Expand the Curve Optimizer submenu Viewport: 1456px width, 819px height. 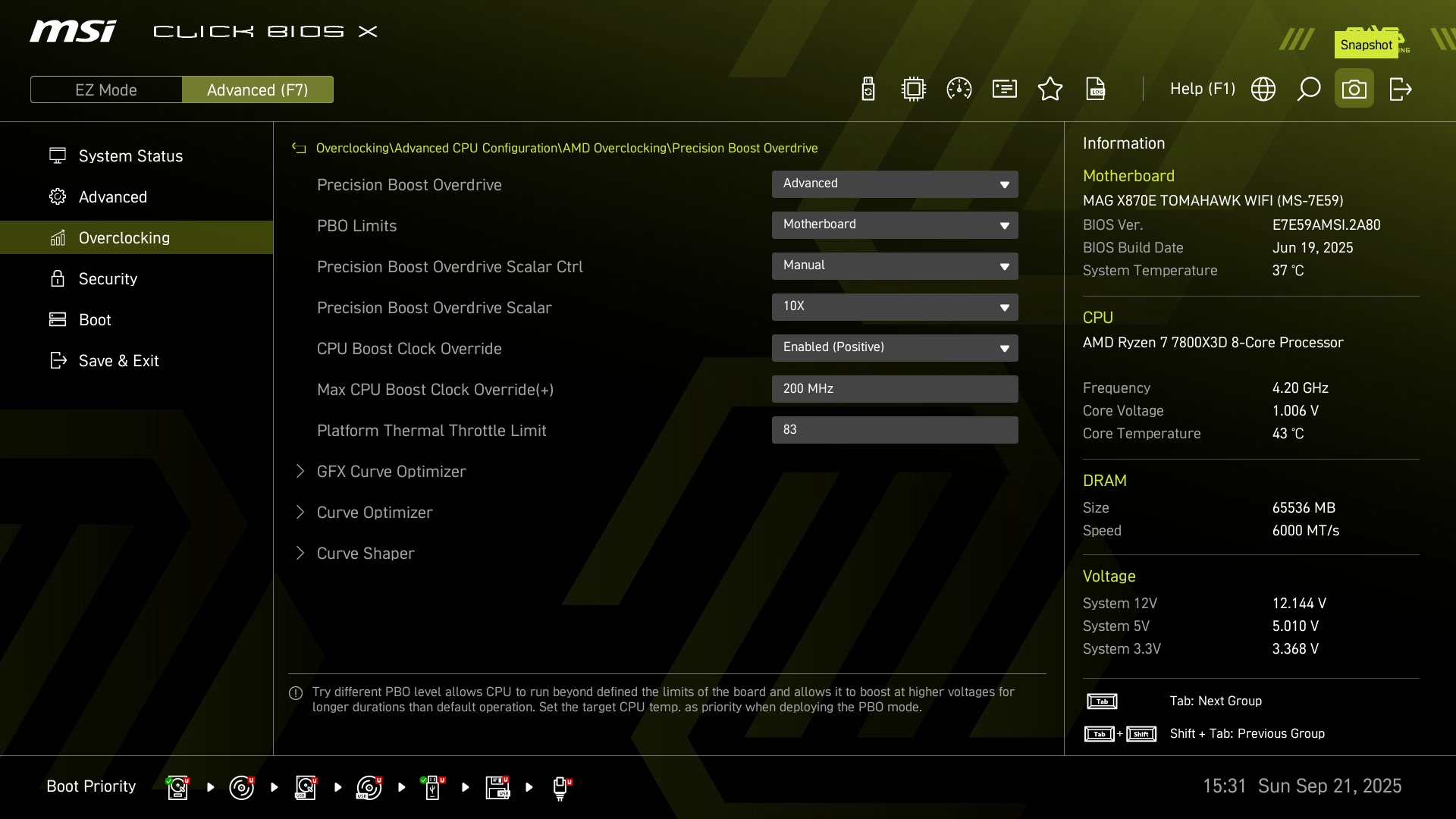click(375, 513)
